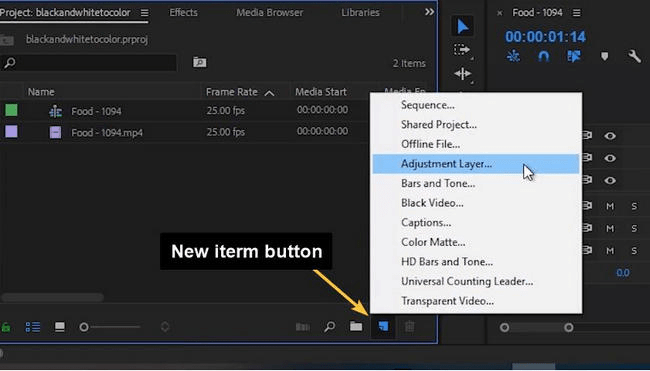Click the Find magnifier icon

[x=330, y=327]
